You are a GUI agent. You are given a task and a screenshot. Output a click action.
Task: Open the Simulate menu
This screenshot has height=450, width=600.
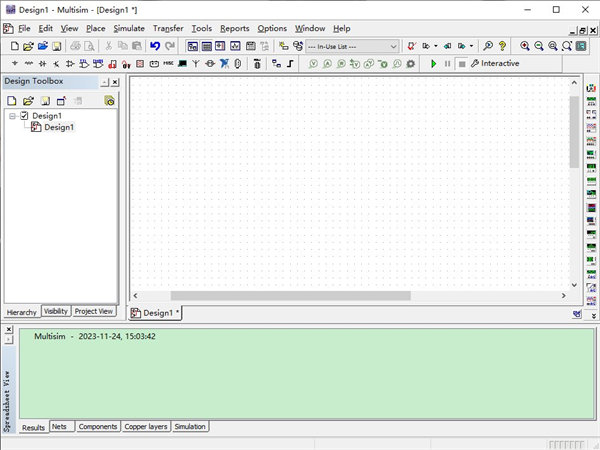(x=129, y=28)
